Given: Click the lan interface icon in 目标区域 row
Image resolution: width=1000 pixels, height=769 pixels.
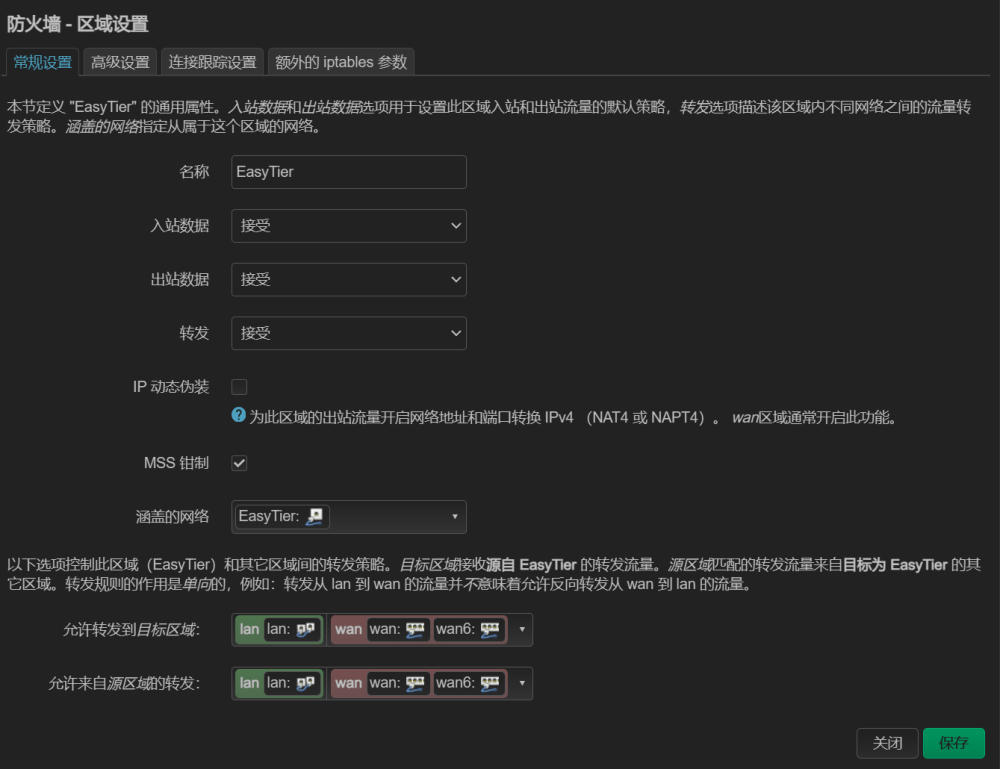Looking at the screenshot, I should [x=305, y=630].
